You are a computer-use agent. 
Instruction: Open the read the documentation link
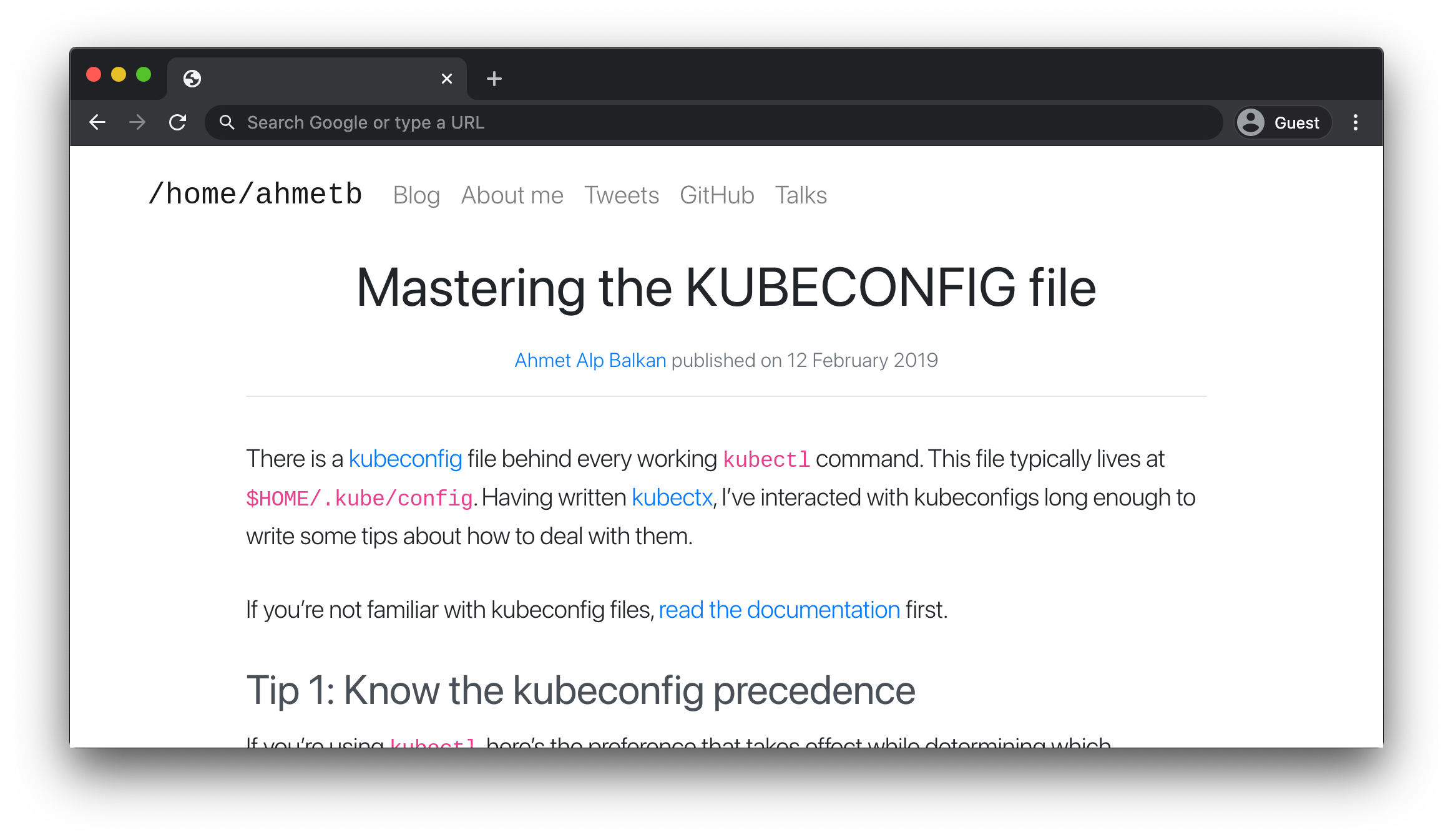coord(779,610)
